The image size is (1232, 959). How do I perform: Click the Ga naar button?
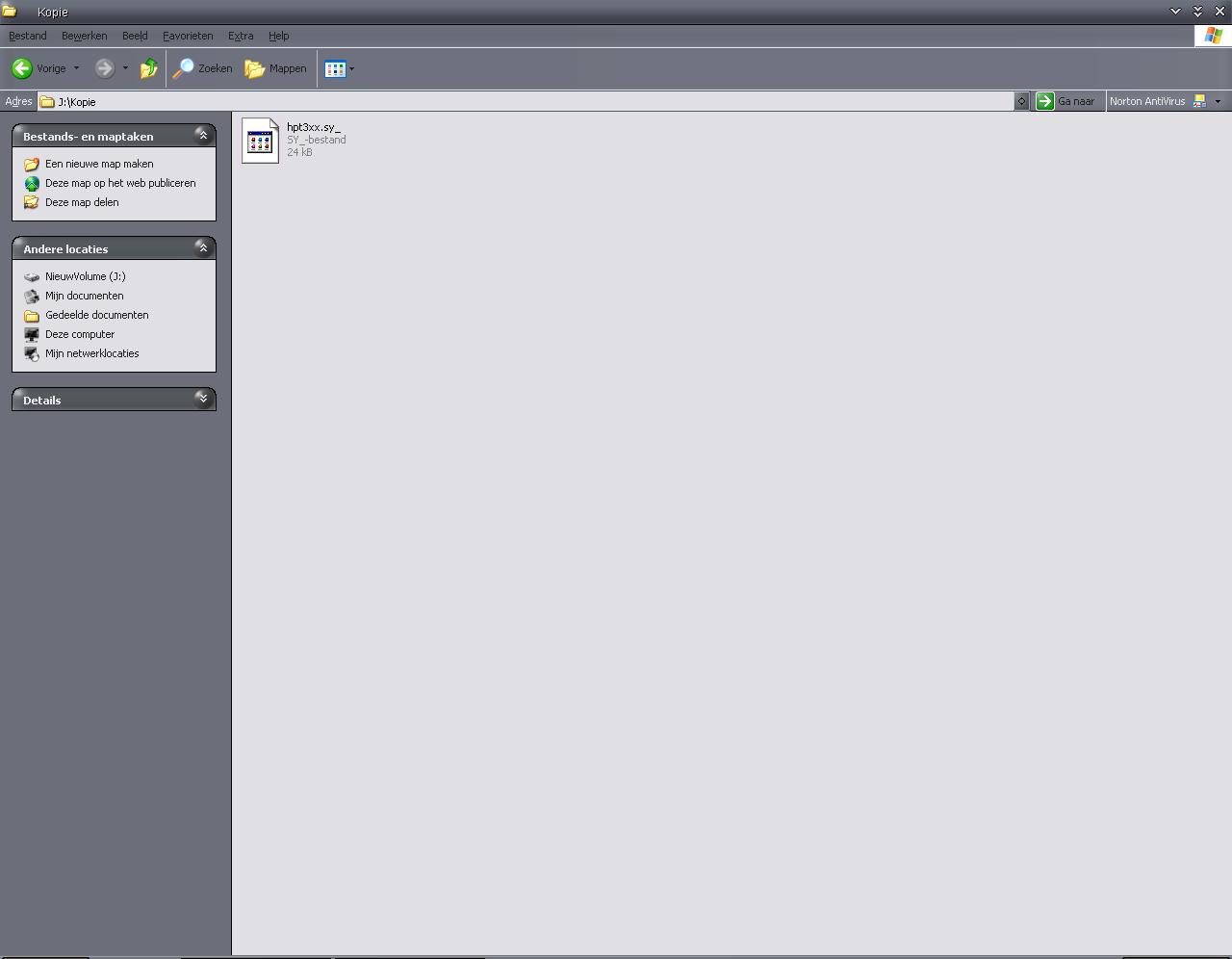(1066, 101)
